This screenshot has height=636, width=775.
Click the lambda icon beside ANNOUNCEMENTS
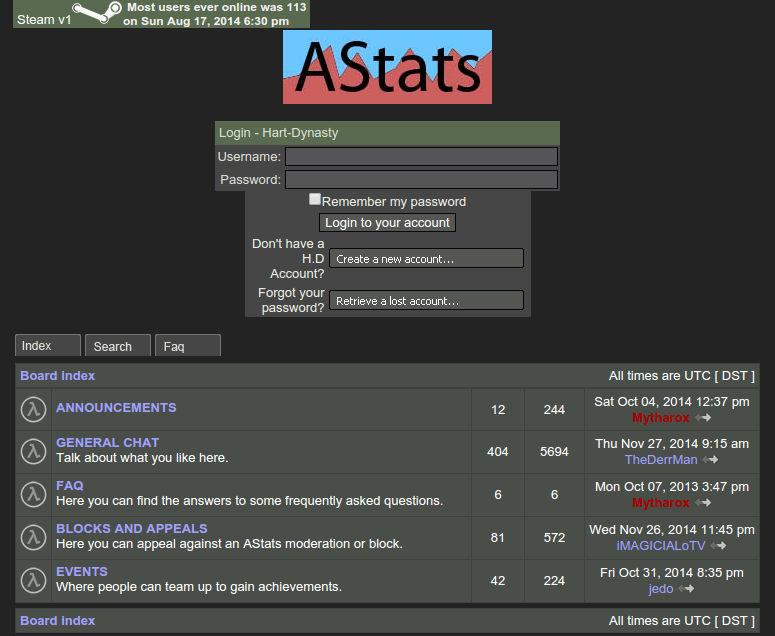33,409
